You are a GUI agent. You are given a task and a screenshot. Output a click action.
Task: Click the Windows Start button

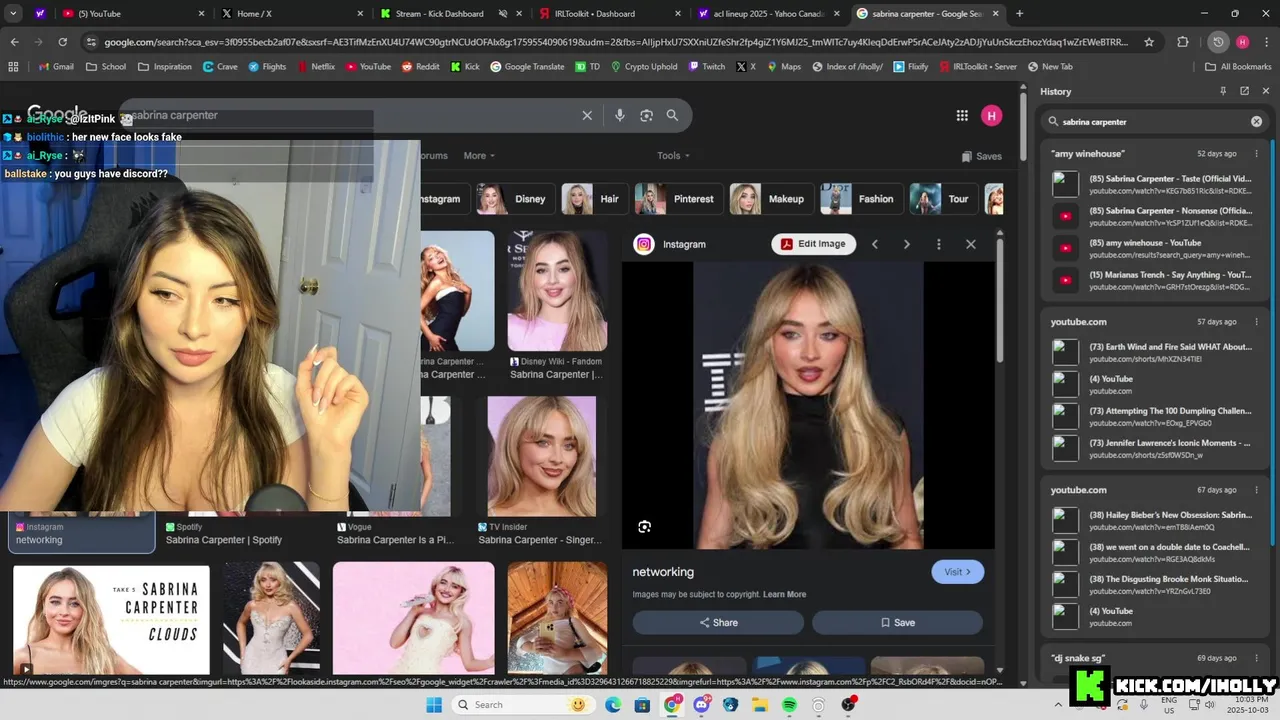pos(434,705)
